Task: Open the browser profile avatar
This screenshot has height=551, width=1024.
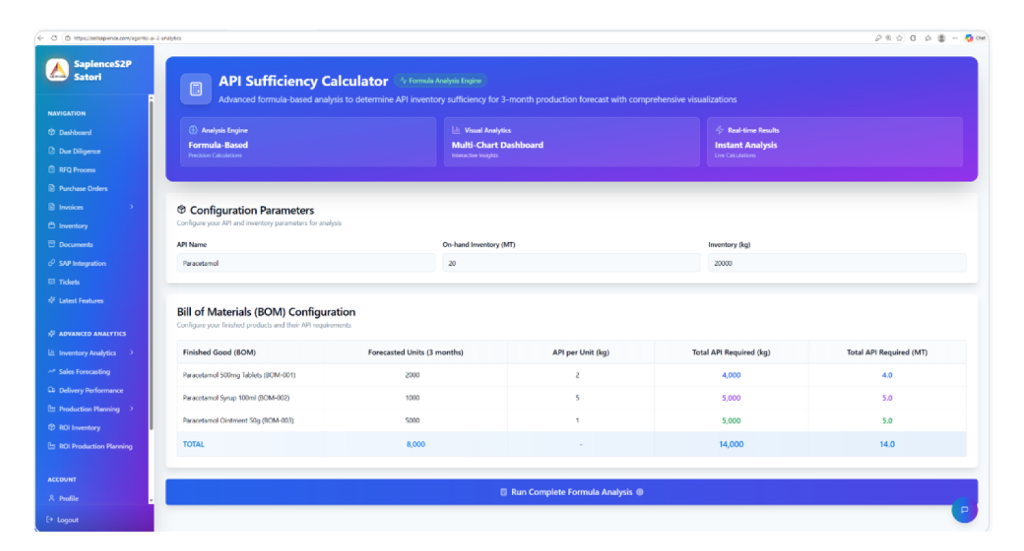Action: coord(941,38)
